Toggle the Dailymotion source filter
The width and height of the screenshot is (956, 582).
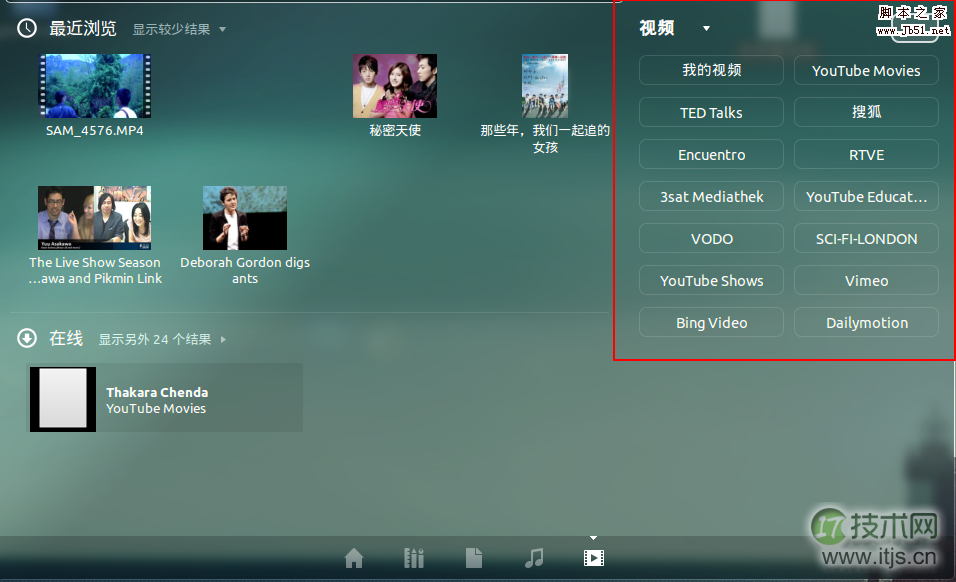866,322
